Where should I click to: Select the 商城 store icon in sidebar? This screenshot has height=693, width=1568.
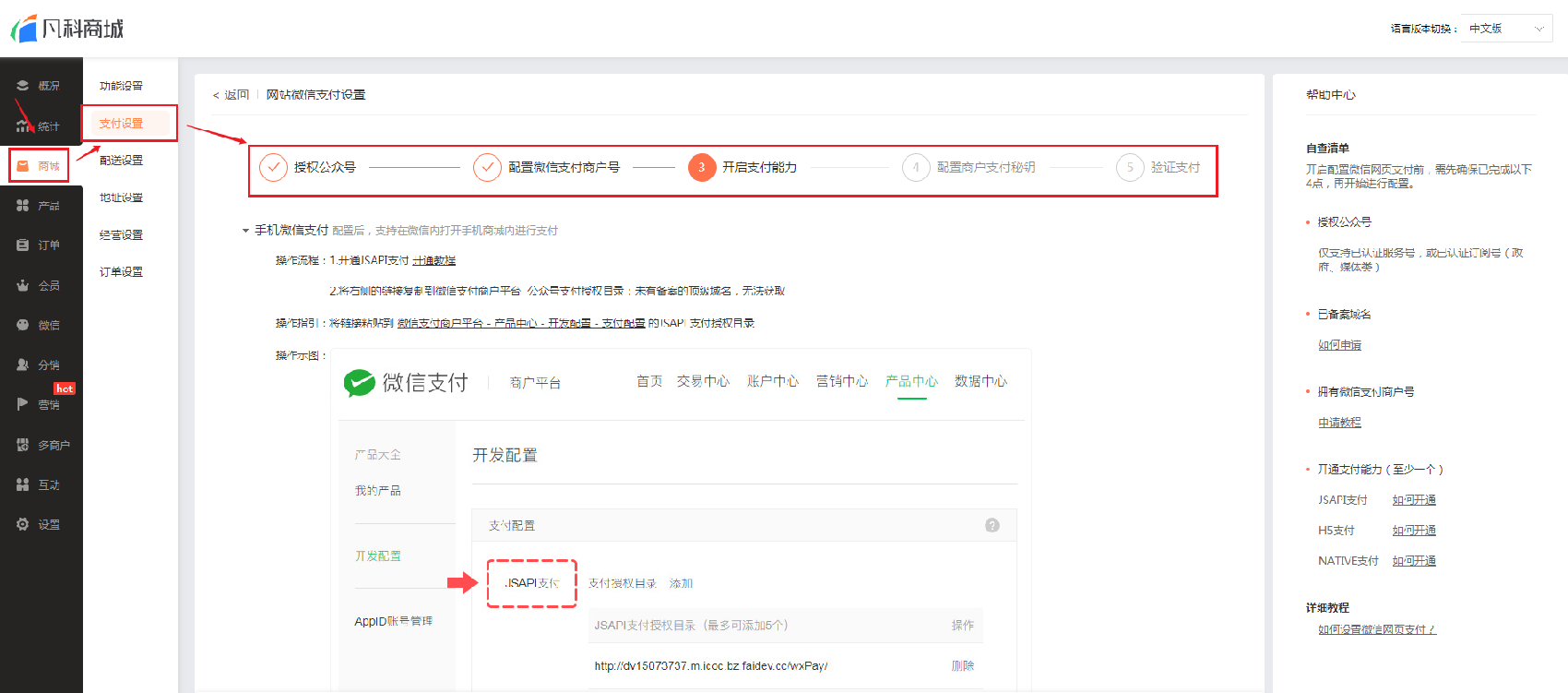(x=23, y=166)
